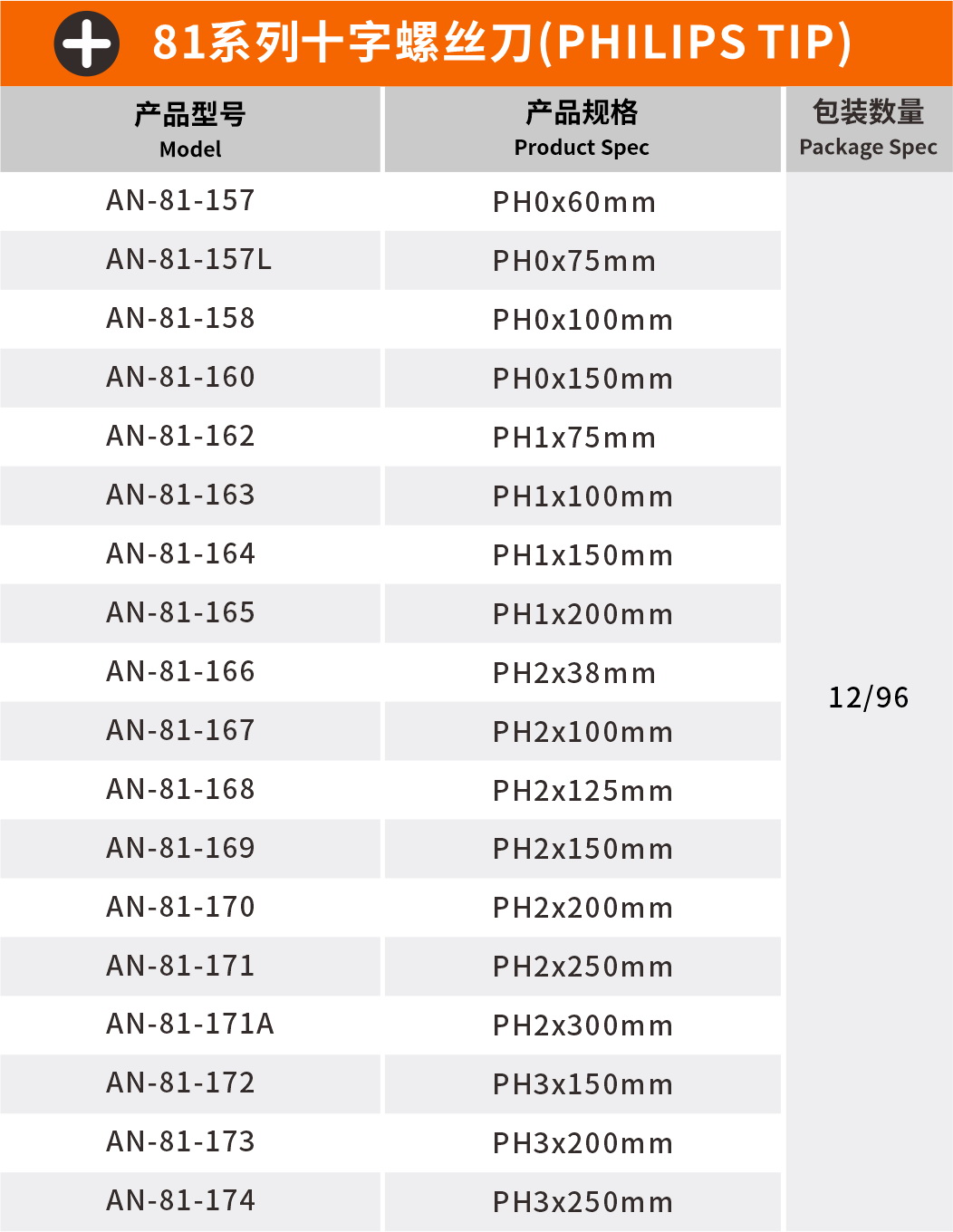Viewport: 953px width, 1232px height.
Task: Select the PH1x150mm spec cell
Action: click(x=582, y=555)
